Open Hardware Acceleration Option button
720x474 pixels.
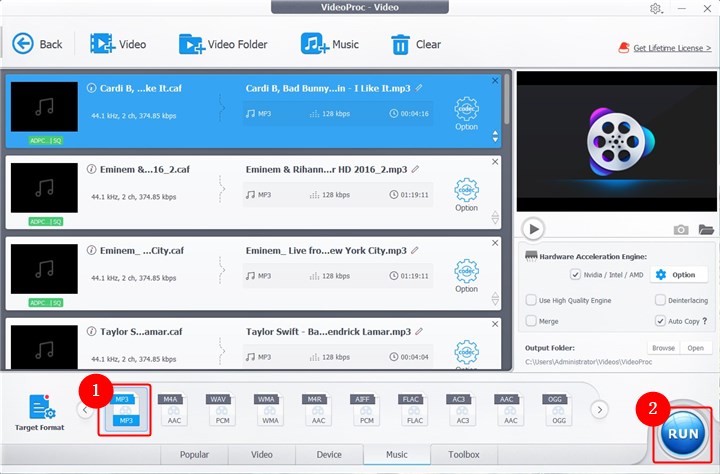click(678, 275)
